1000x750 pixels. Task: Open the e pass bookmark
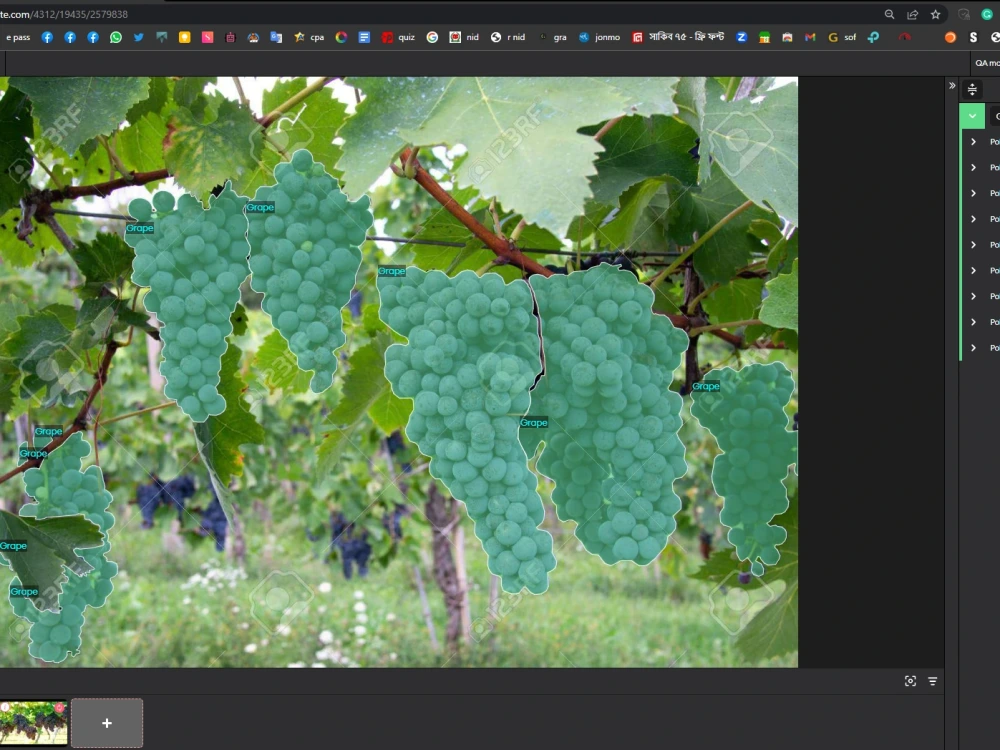(18, 37)
